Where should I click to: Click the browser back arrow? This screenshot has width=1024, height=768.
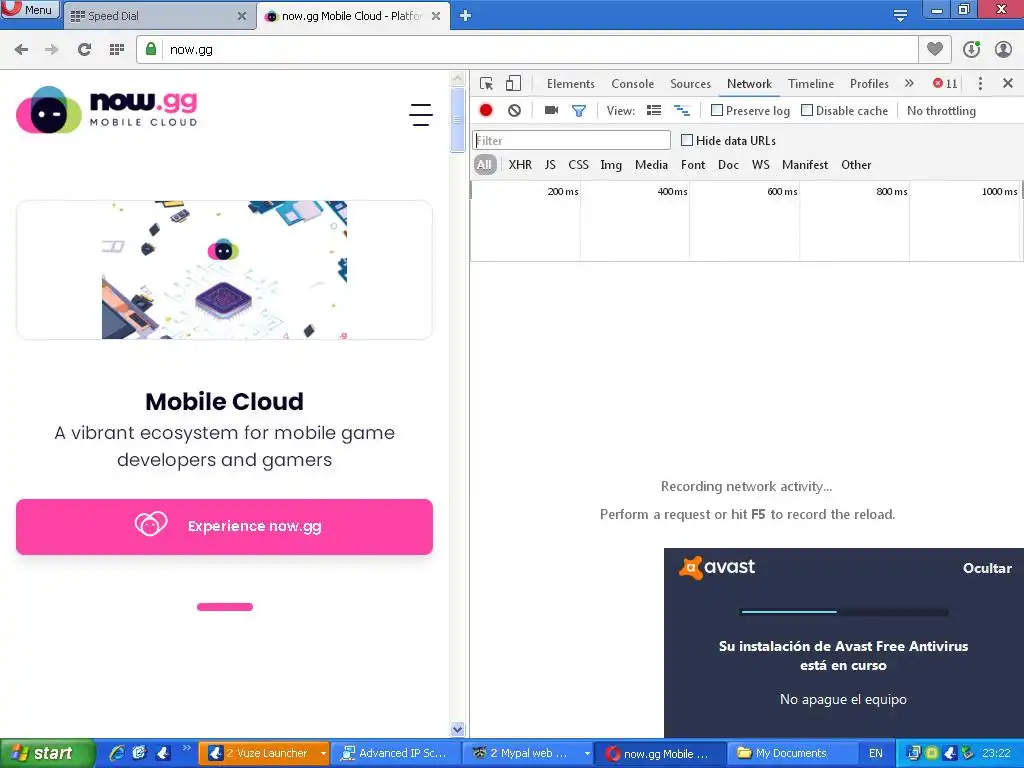pyautogui.click(x=21, y=50)
